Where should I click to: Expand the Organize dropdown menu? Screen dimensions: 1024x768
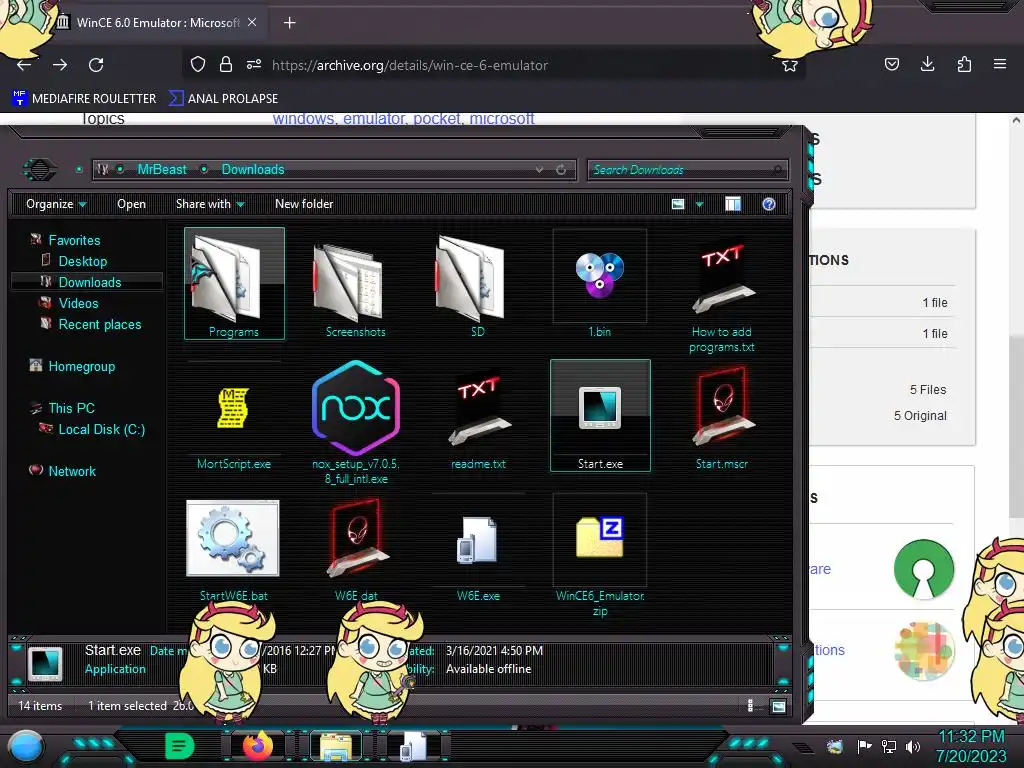click(56, 204)
